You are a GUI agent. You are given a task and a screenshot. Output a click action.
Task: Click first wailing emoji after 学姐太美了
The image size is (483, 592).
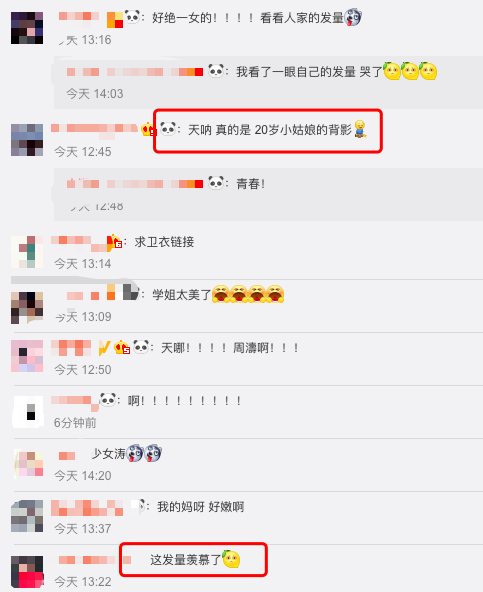tap(221, 294)
